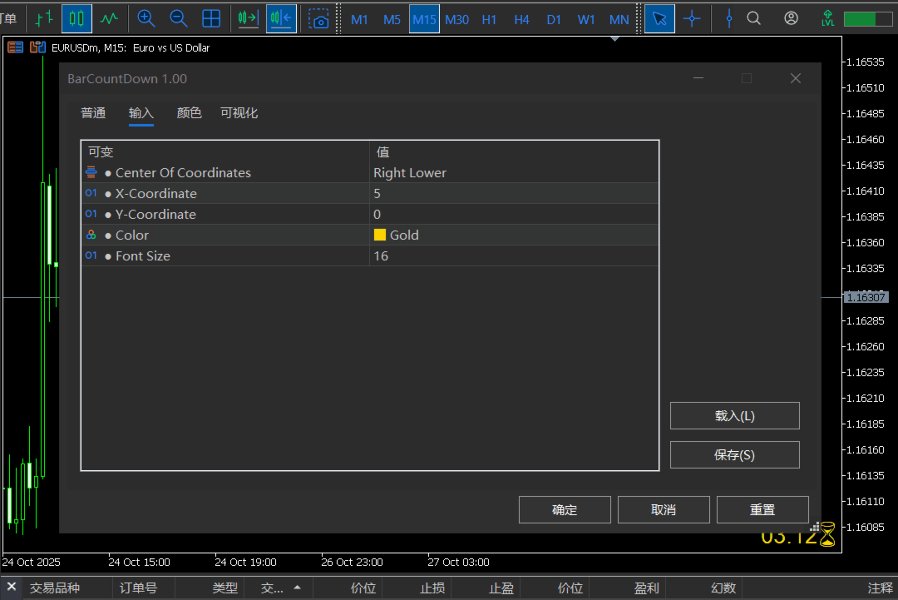Switch to the 可视化 tab
The image size is (898, 600).
tap(240, 113)
